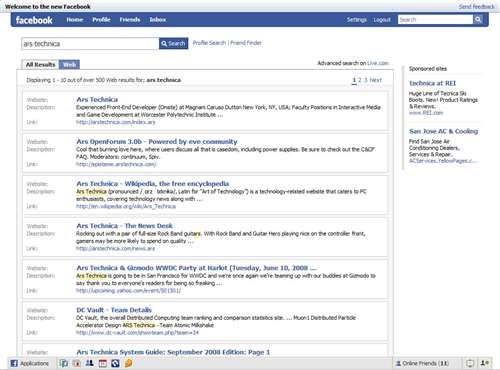Click the header Search input box
The width and height of the screenshot is (500, 370).
click(435, 20)
